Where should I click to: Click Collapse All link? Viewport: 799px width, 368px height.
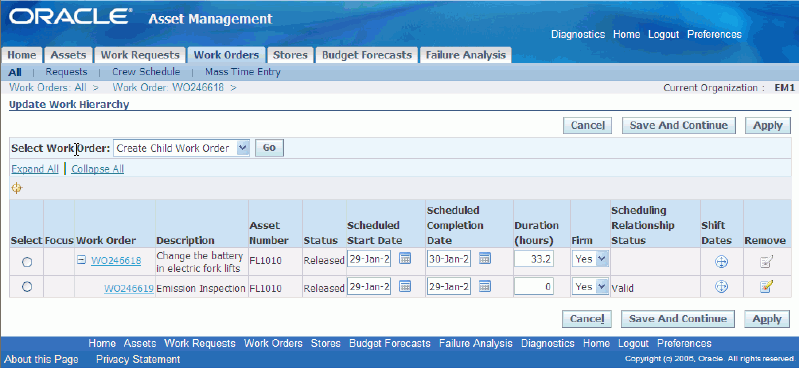(x=97, y=169)
